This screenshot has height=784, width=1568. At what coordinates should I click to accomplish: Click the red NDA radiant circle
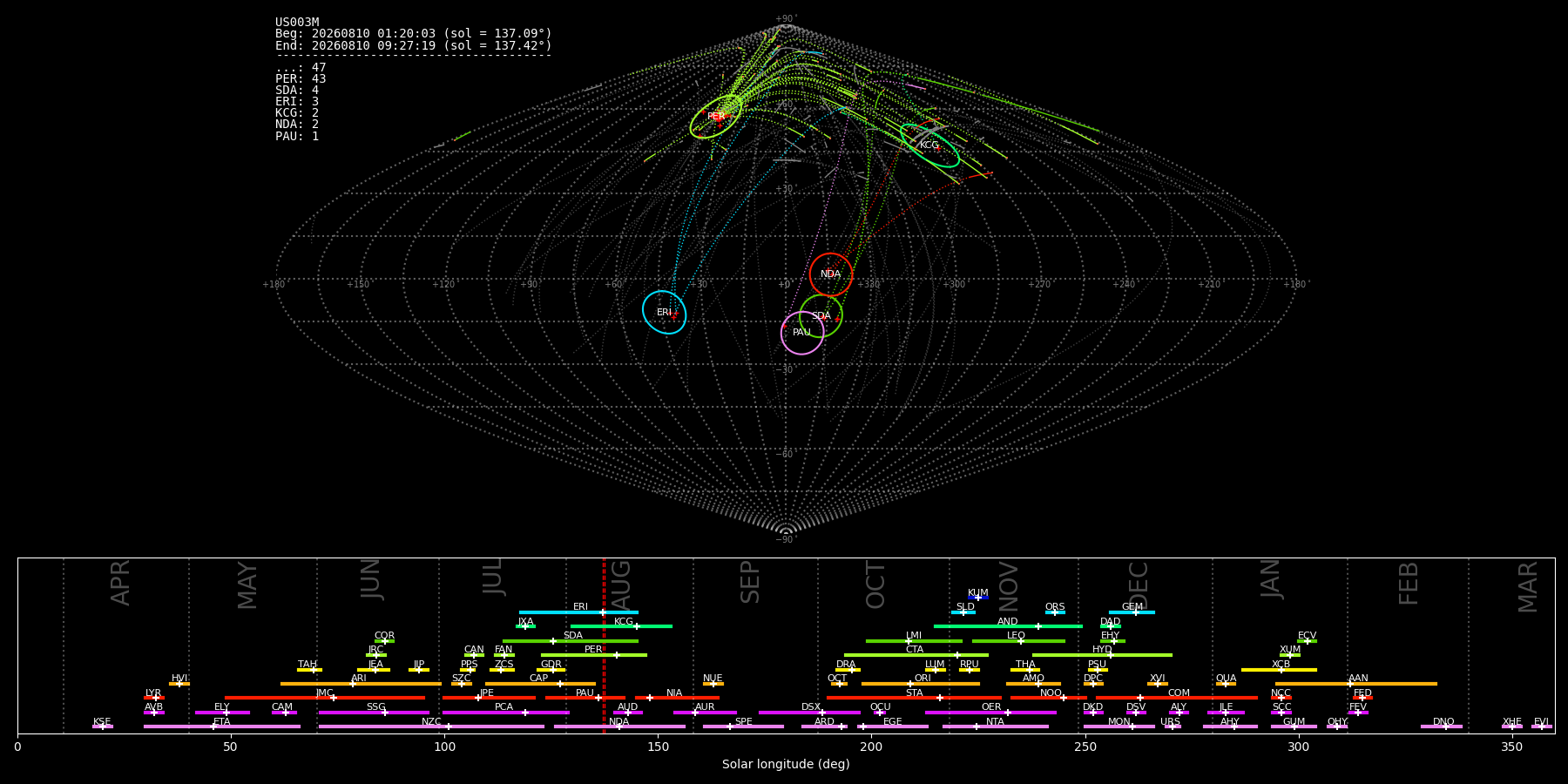point(831,274)
